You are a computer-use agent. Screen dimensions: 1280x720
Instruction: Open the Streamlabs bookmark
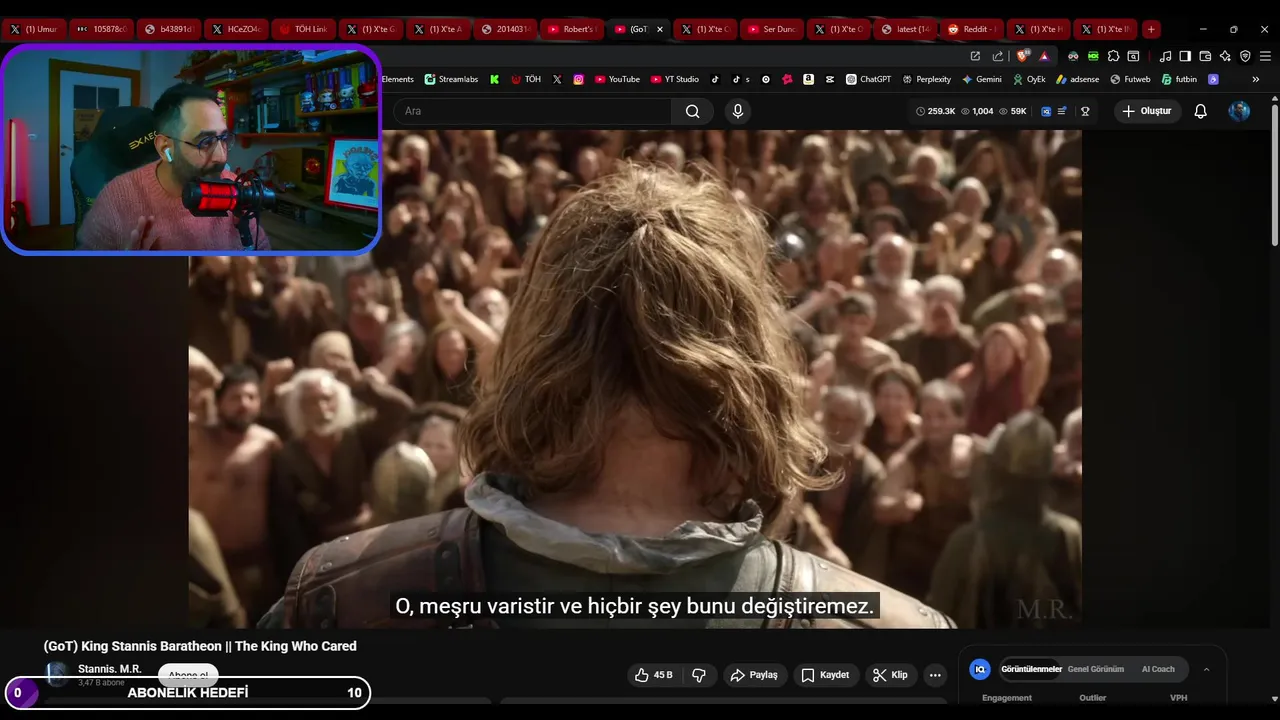click(x=451, y=79)
